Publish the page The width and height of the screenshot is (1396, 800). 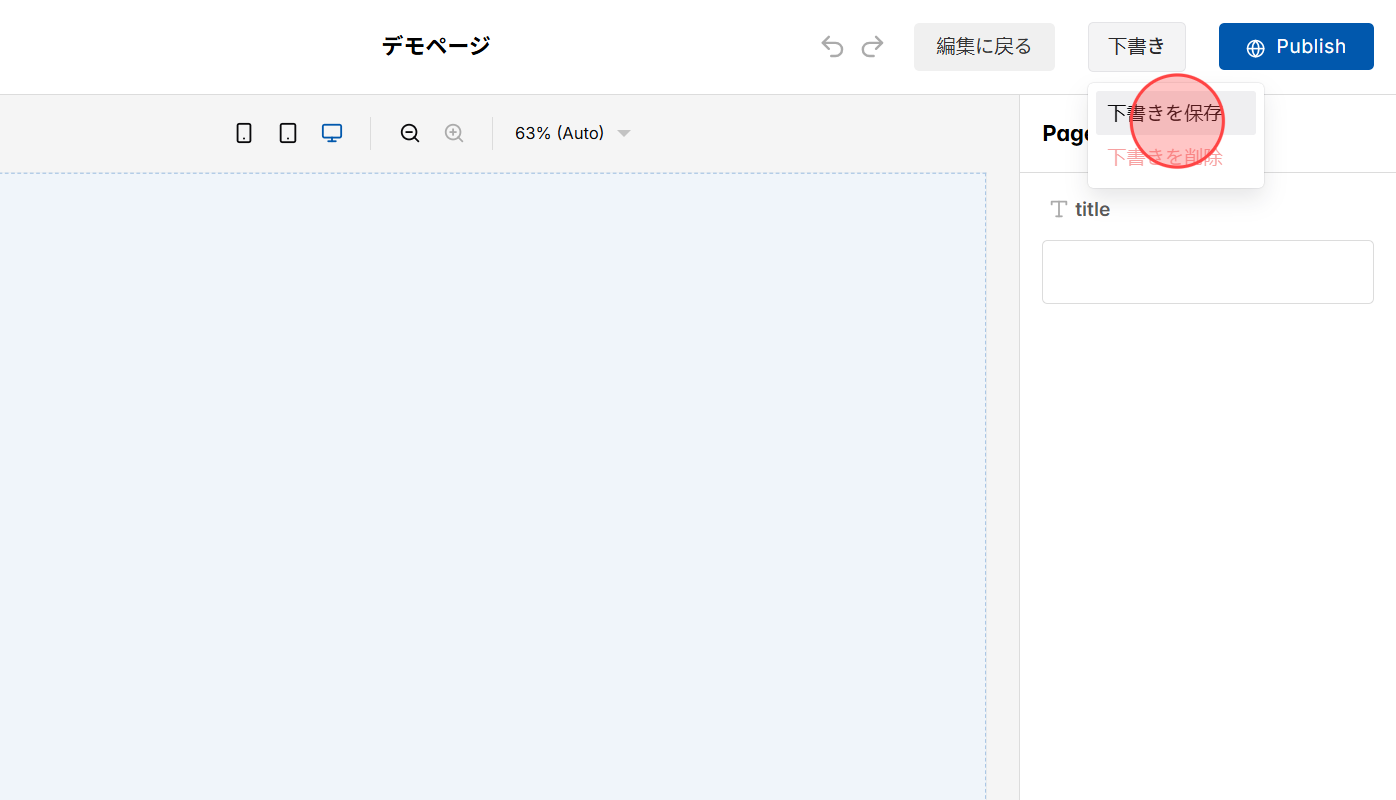tap(1296, 46)
